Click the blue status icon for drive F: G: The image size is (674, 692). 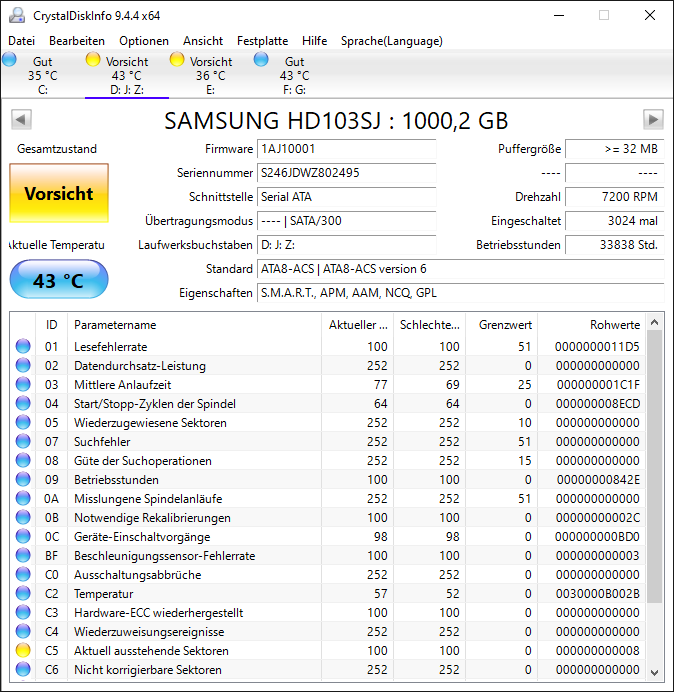pyautogui.click(x=261, y=59)
